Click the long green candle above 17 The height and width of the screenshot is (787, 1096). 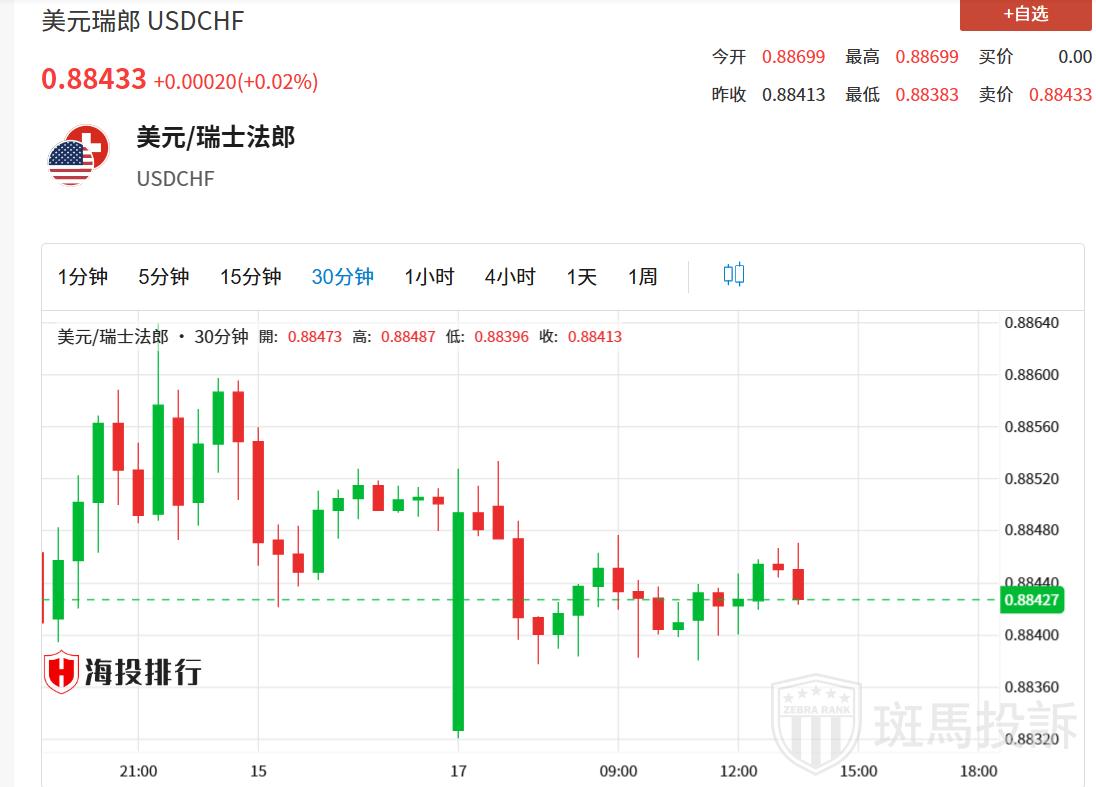(458, 620)
